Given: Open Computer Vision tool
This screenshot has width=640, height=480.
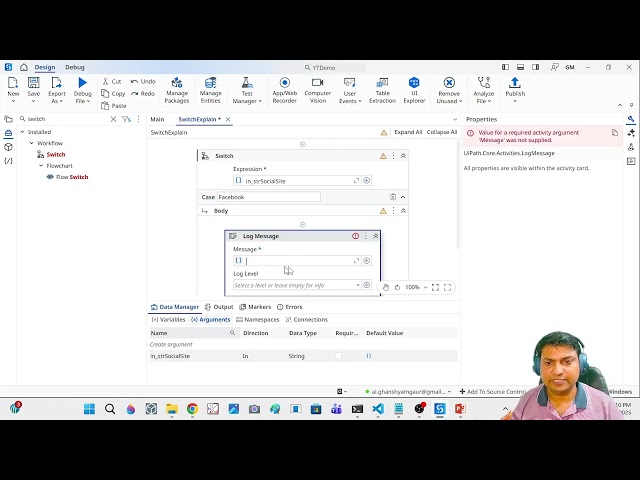Looking at the screenshot, I should click(318, 90).
